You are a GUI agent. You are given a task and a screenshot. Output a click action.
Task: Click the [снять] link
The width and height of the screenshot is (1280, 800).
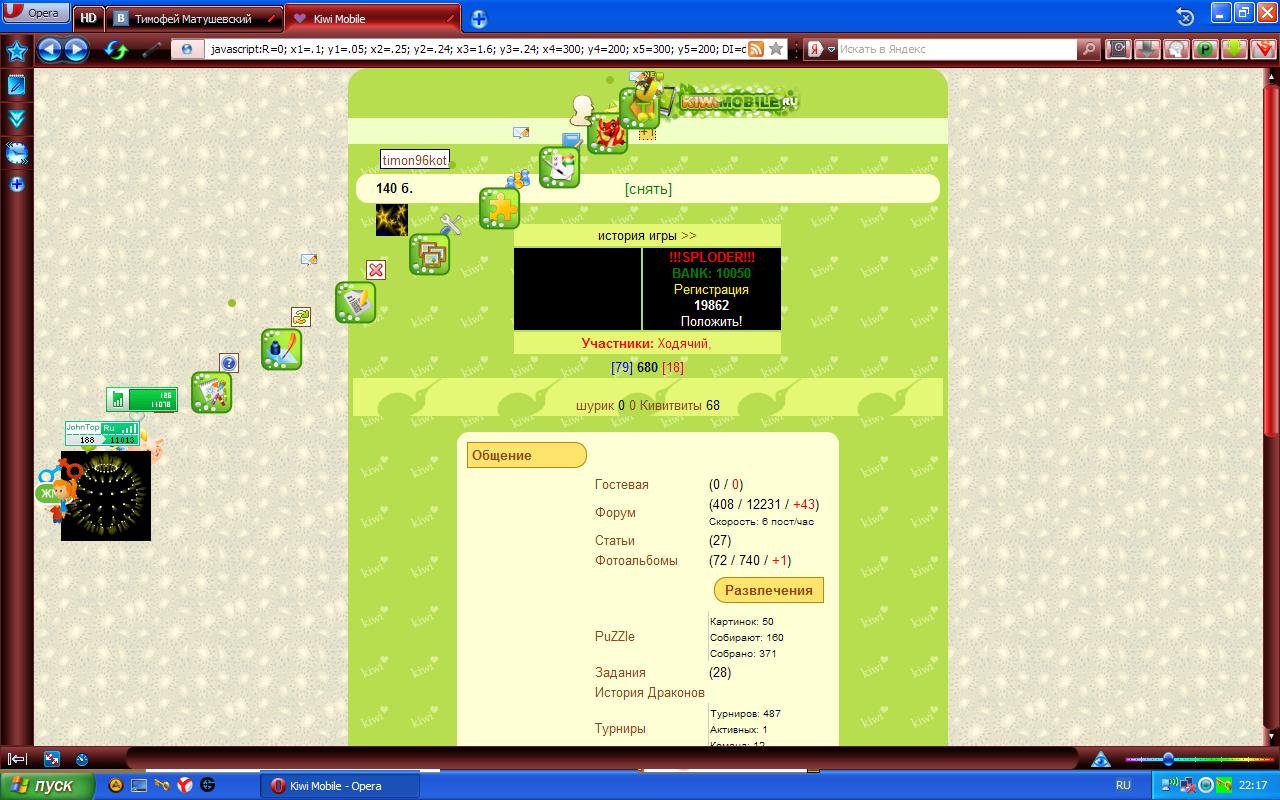click(648, 189)
